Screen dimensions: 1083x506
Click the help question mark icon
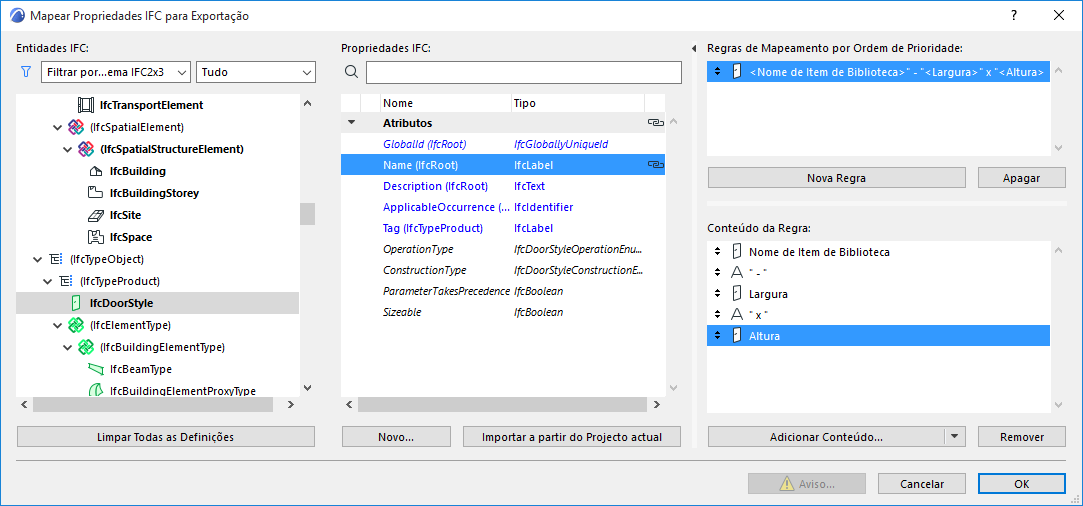(1014, 16)
